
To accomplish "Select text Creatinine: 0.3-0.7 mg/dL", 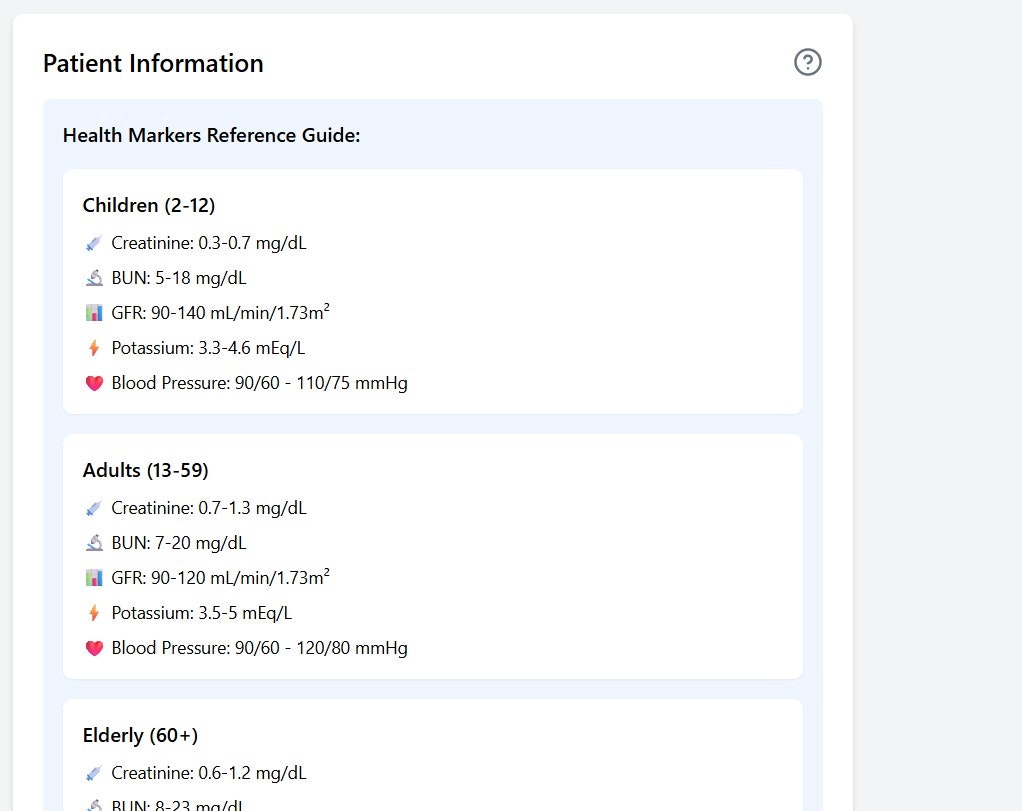I will [x=209, y=243].
